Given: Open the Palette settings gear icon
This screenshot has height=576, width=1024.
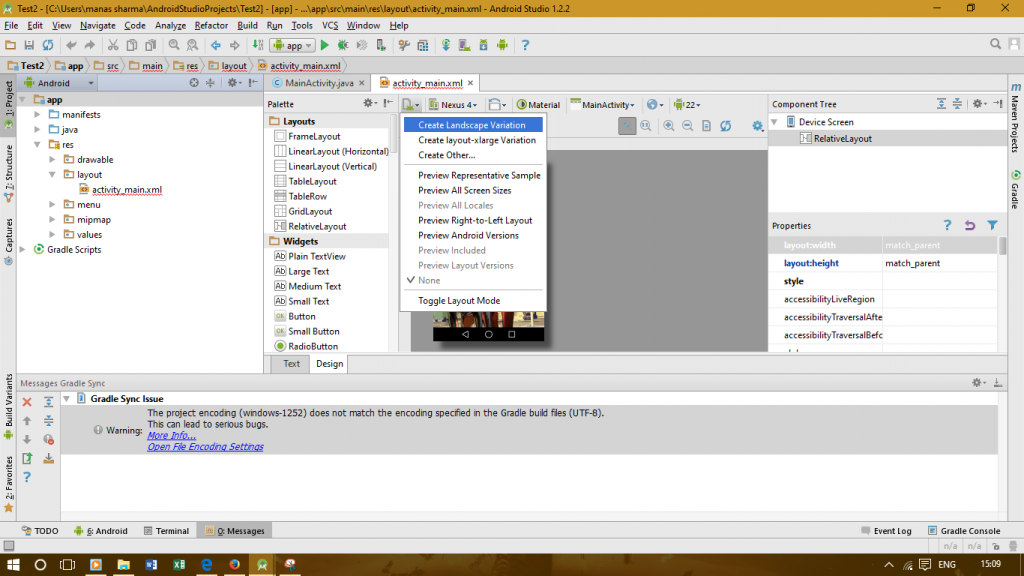Looking at the screenshot, I should tap(367, 104).
